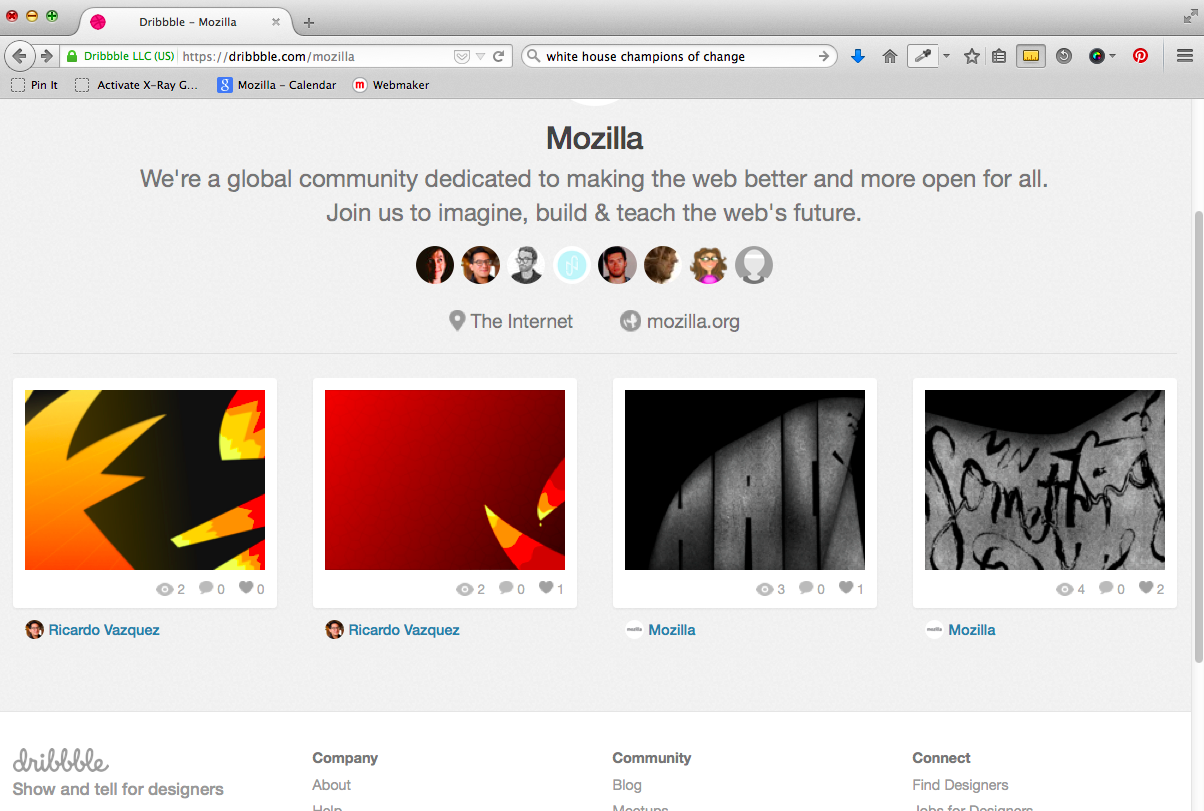
Task: Open Webmaker bookmark
Action: tap(391, 85)
